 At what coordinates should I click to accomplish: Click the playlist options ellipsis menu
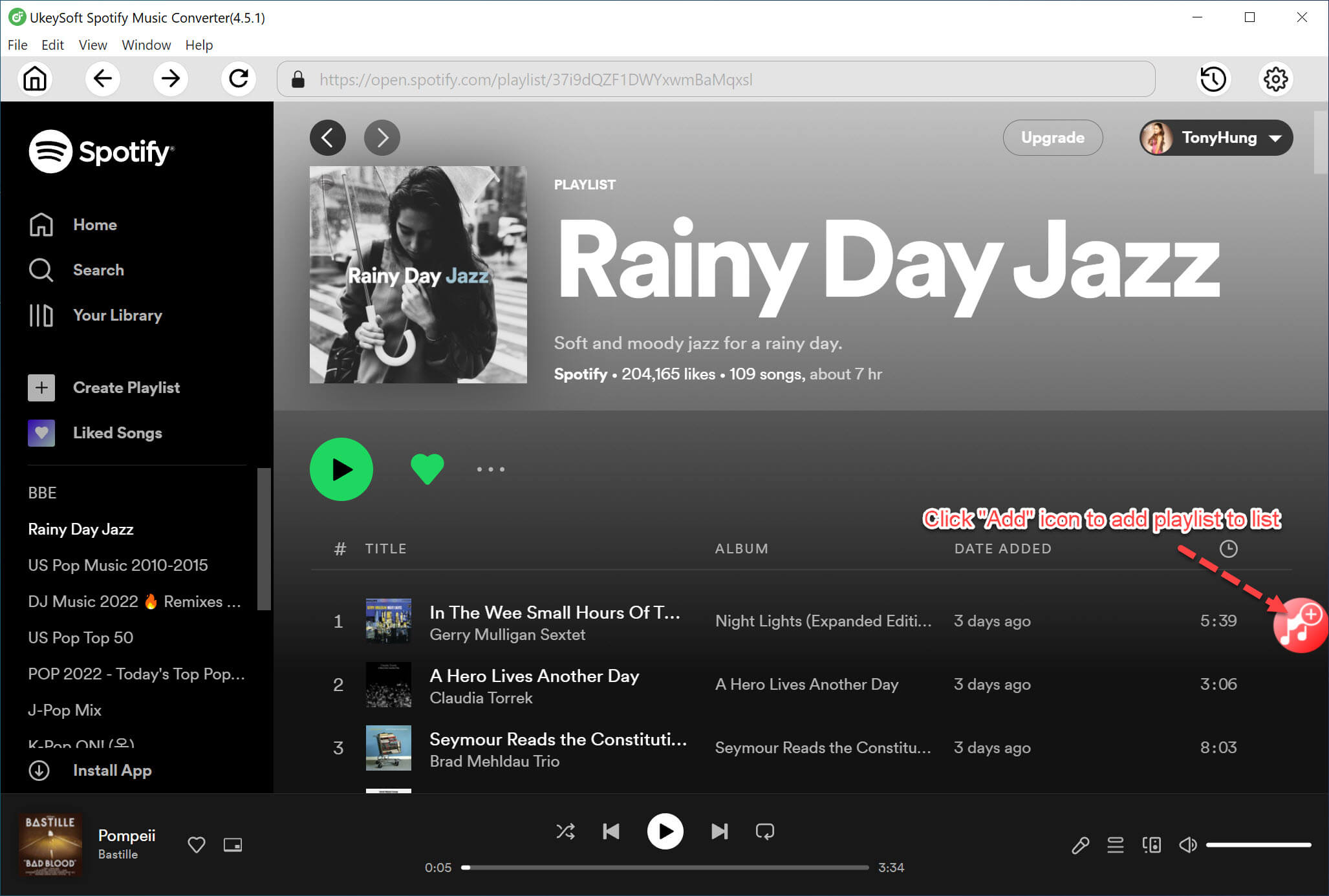click(490, 469)
